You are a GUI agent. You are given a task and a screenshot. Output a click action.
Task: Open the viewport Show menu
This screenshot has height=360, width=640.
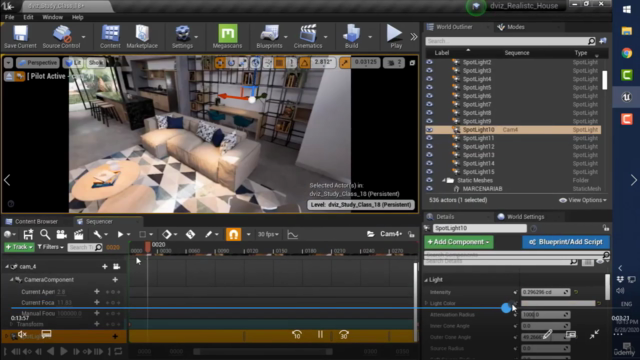(x=96, y=62)
